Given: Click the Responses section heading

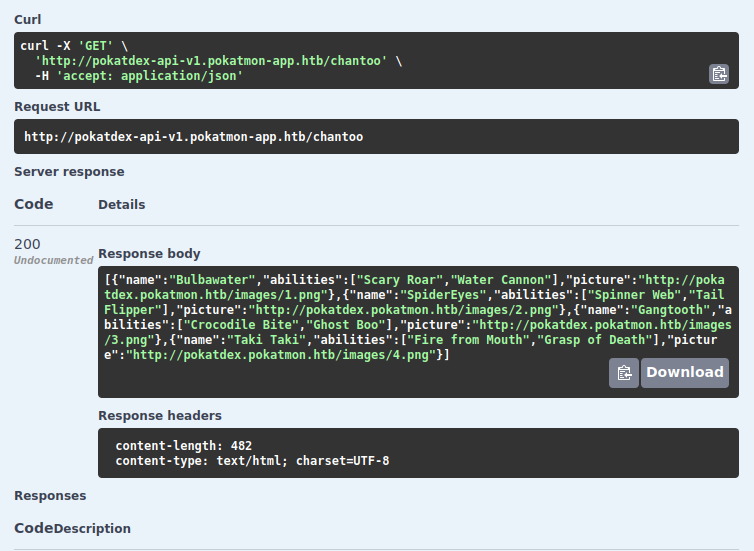Looking at the screenshot, I should pos(50,496).
